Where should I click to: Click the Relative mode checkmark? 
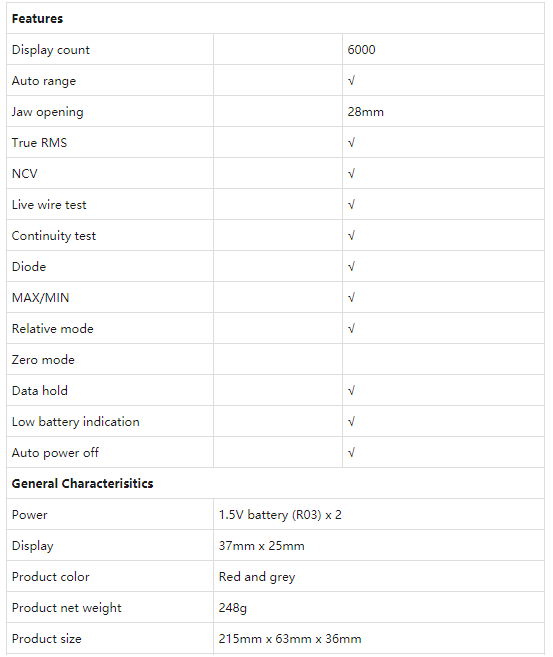click(x=351, y=328)
